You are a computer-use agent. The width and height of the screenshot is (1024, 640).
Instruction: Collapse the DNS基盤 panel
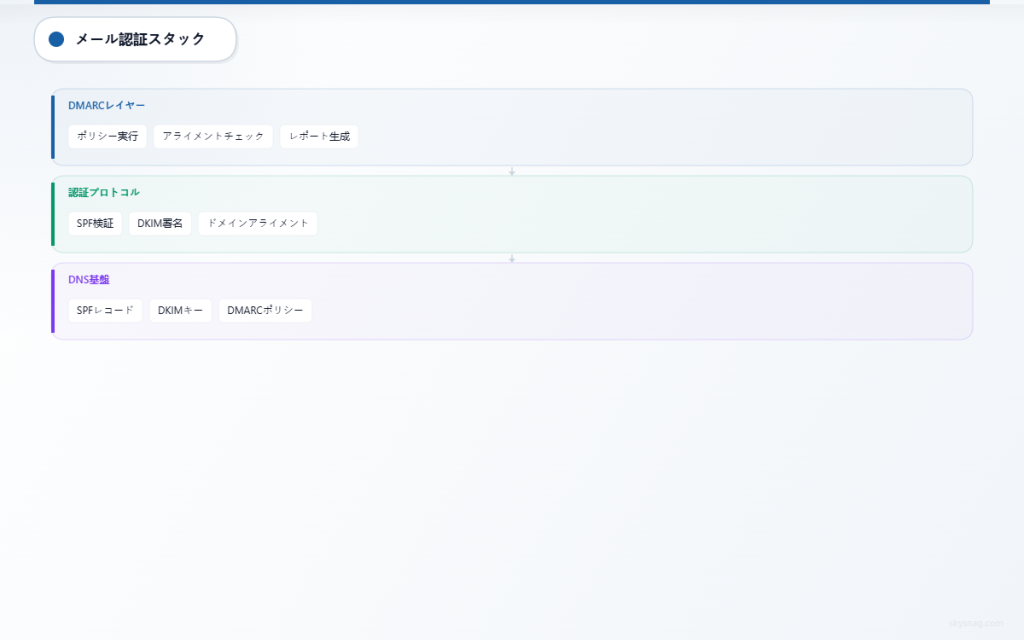click(x=600, y=301)
